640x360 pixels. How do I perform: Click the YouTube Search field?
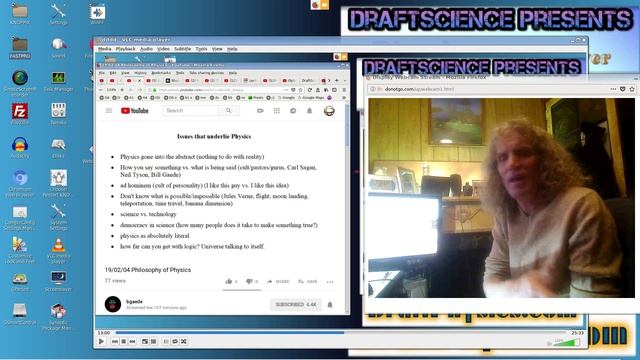pyautogui.click(x=190, y=111)
